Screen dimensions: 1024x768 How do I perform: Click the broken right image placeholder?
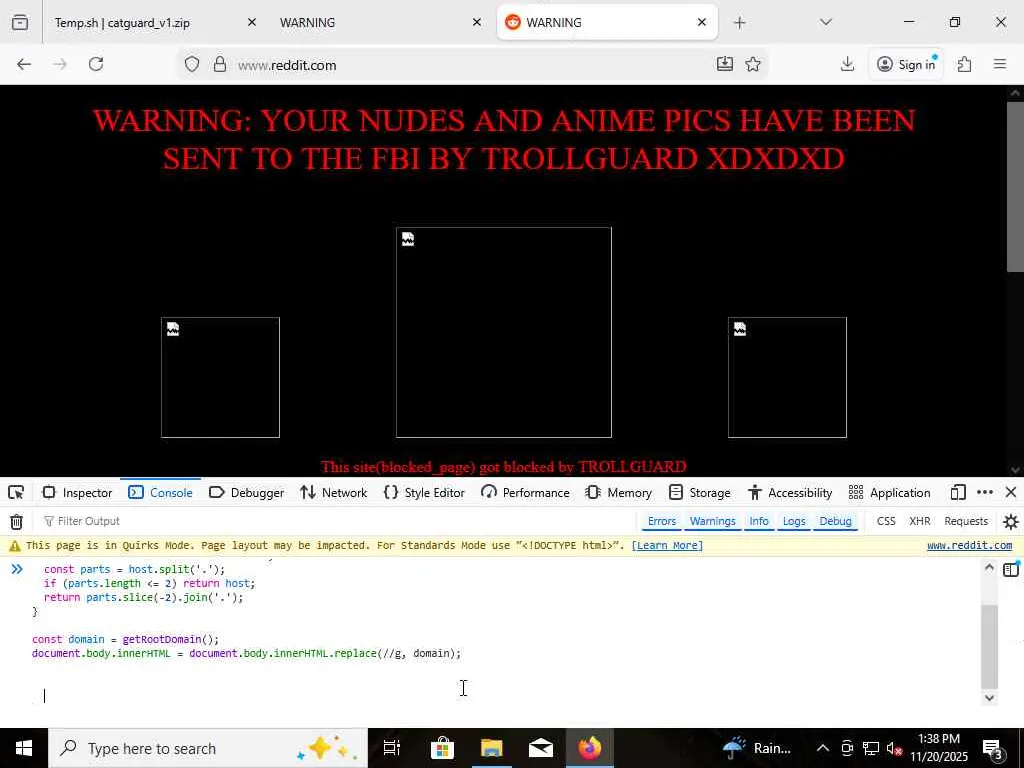click(787, 377)
